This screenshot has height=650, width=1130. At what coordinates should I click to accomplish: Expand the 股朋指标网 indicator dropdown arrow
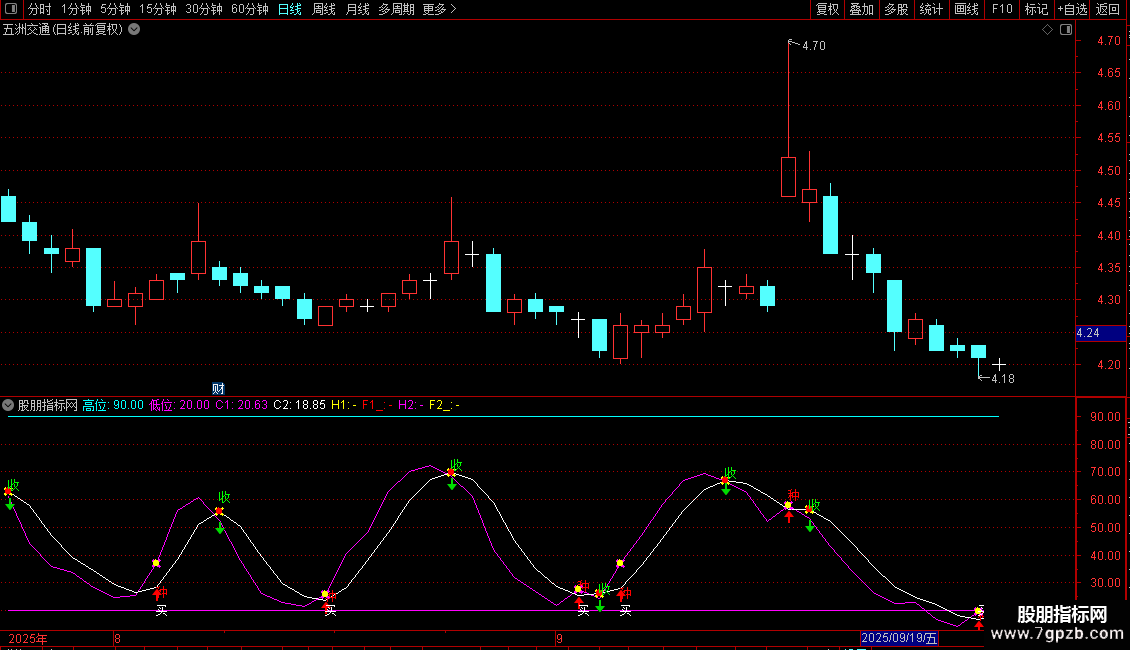8,405
